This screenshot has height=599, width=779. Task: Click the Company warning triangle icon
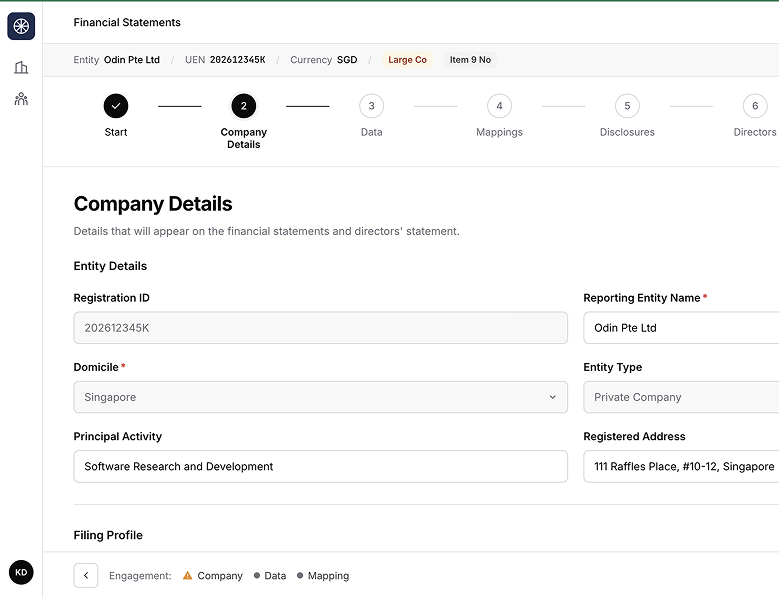[x=188, y=576]
